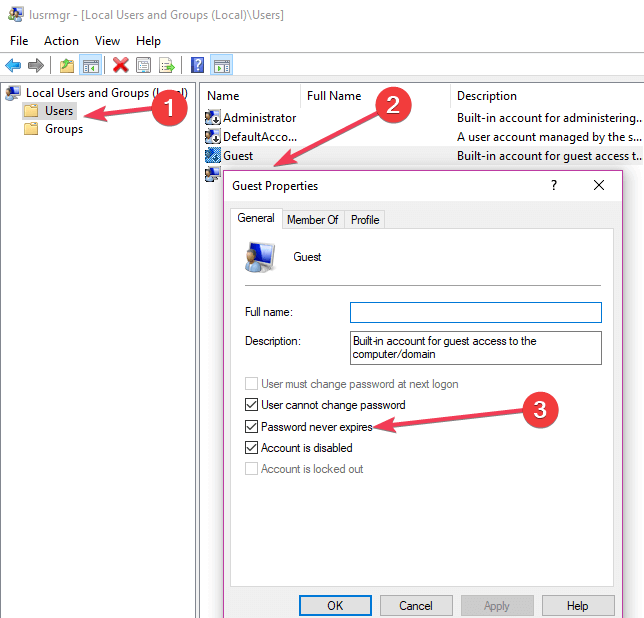Uncheck User cannot change password

[251, 405]
